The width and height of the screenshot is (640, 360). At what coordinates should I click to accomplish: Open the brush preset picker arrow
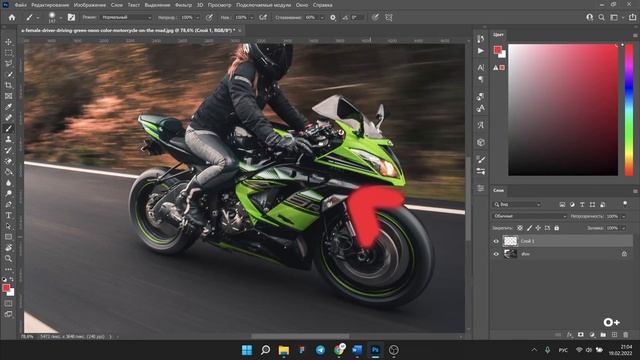coord(60,18)
